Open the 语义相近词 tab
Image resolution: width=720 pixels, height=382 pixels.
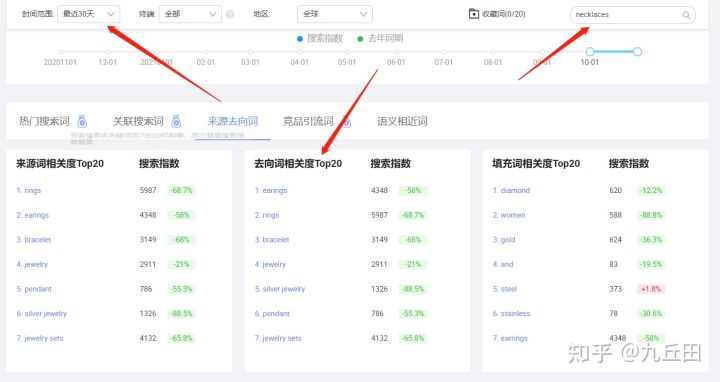402,121
